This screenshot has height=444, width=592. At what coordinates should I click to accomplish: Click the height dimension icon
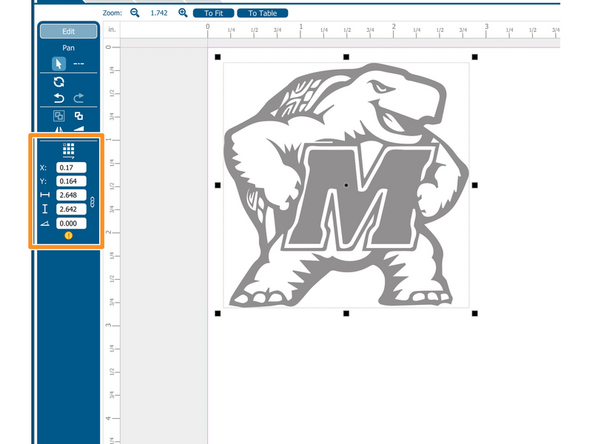click(x=45, y=209)
